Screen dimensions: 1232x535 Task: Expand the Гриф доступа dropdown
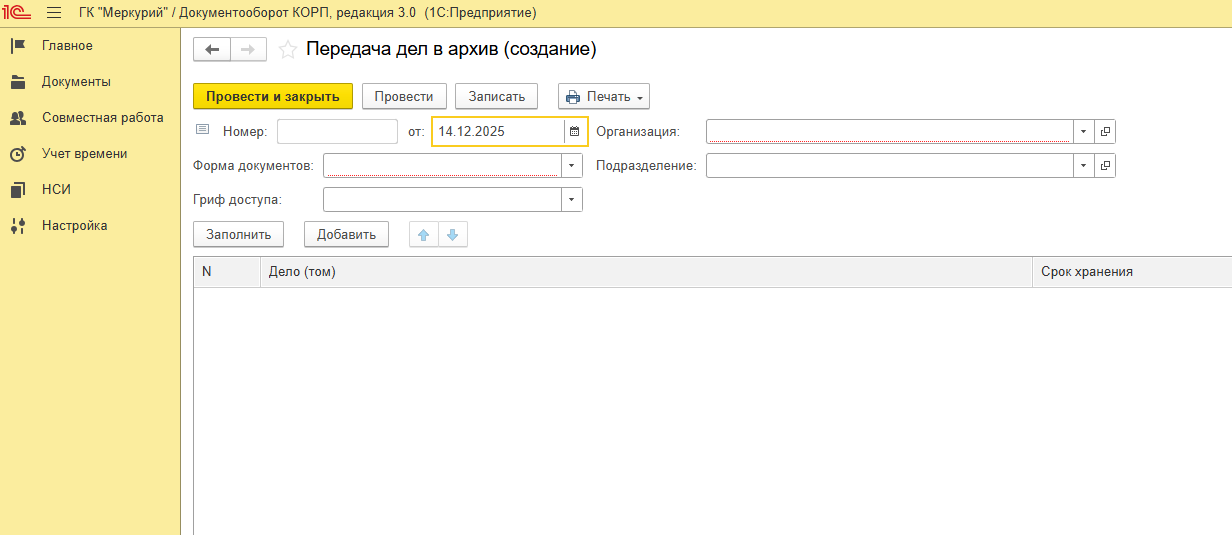point(571,200)
